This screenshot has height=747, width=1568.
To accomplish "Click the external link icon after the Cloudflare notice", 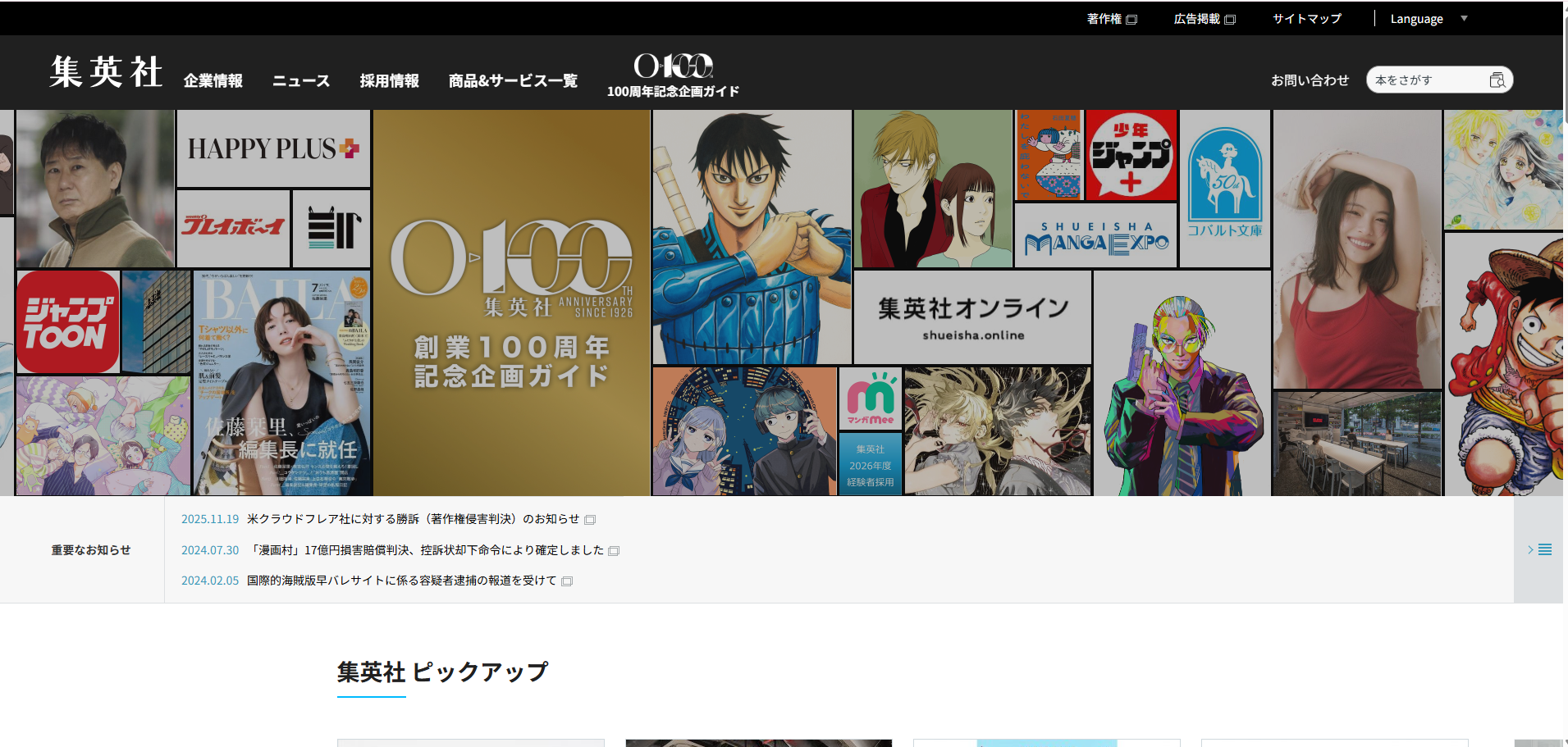I will pos(590,520).
